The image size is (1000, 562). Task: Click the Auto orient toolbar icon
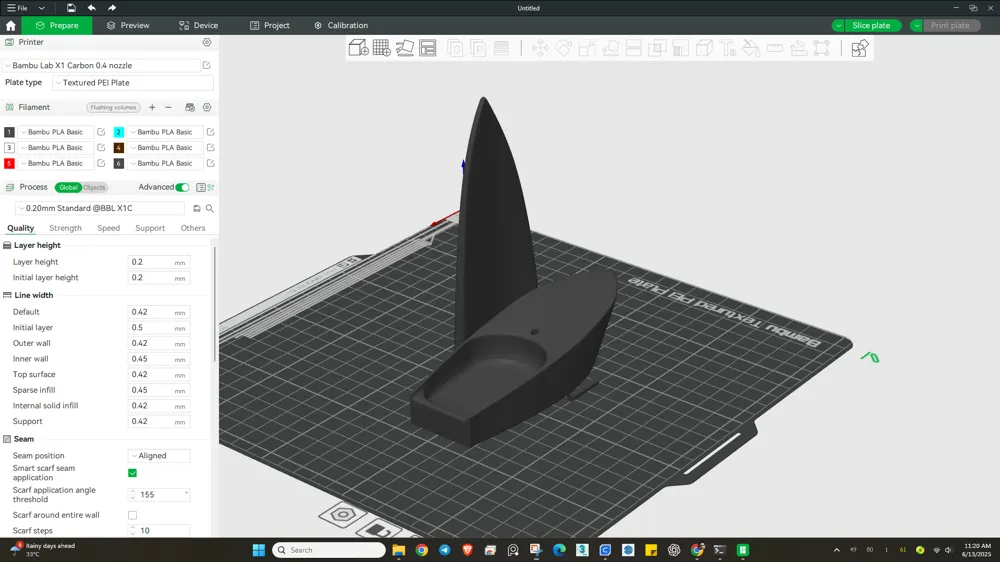(404, 48)
